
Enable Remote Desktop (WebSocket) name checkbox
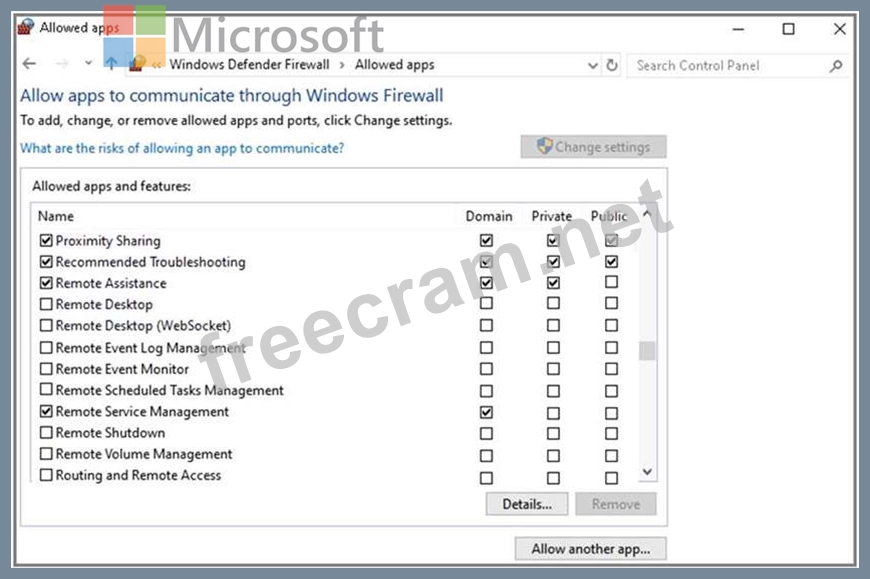pyautogui.click(x=46, y=326)
